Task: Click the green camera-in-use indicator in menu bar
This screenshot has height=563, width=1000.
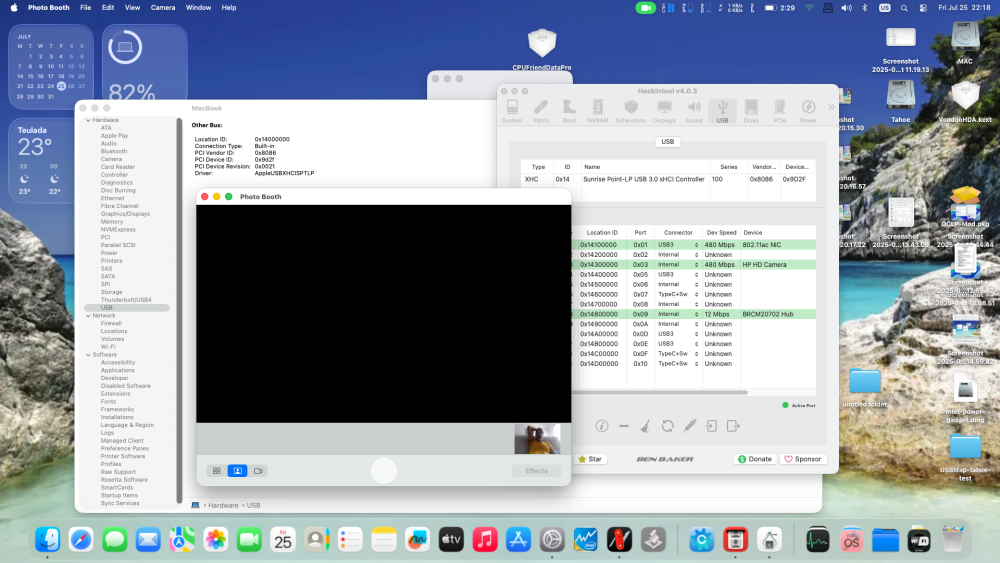Action: [x=645, y=8]
